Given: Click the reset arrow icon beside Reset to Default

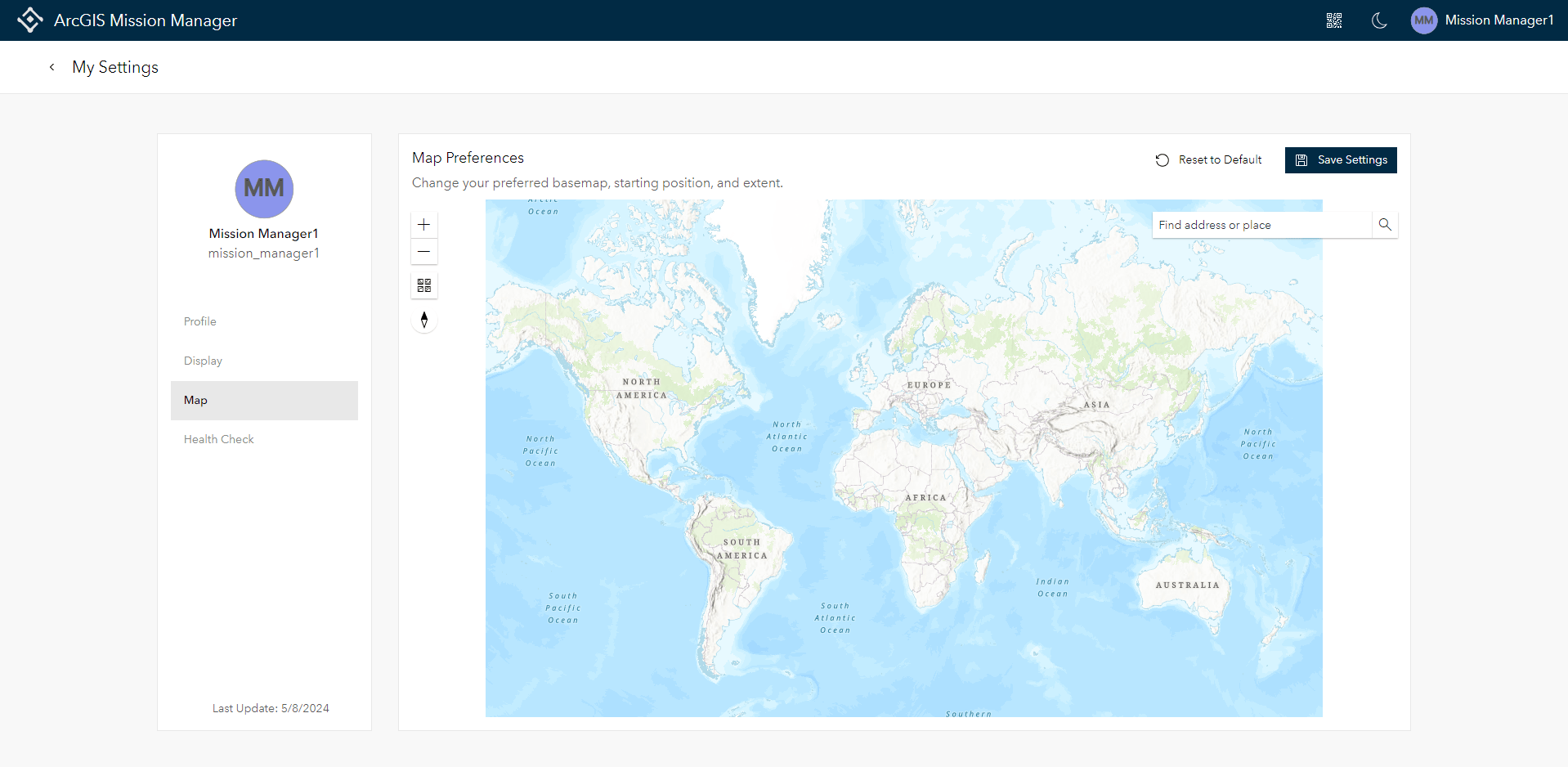Looking at the screenshot, I should (x=1163, y=159).
